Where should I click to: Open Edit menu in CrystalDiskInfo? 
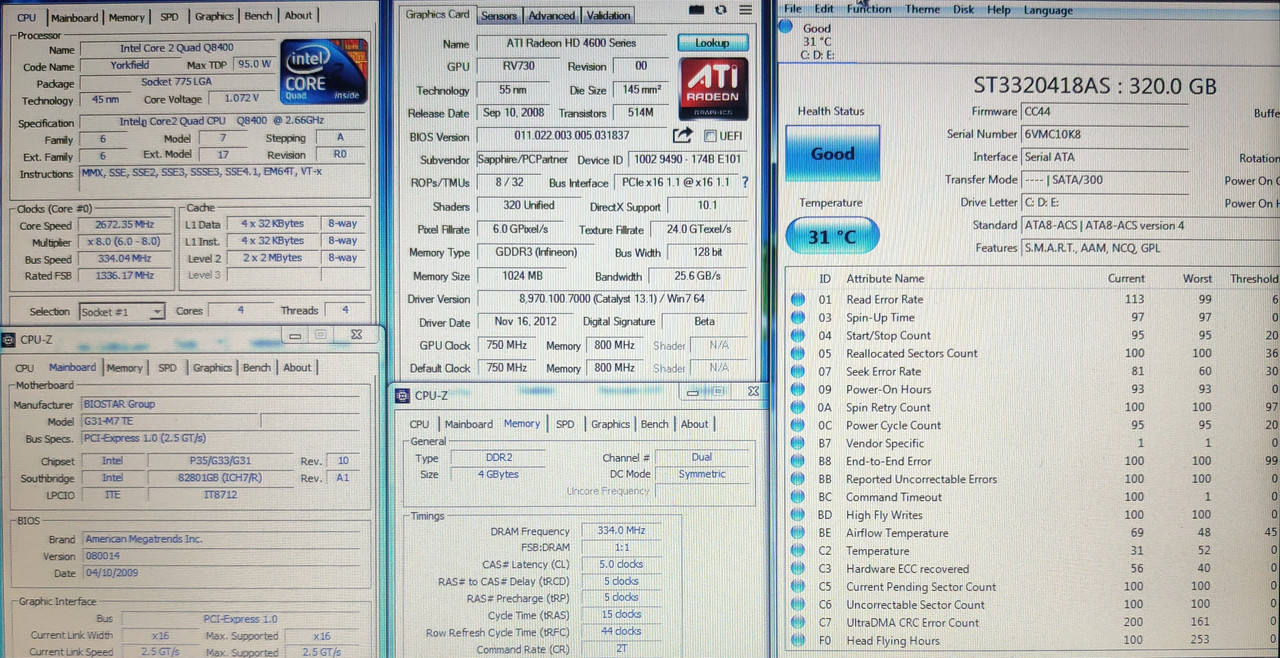pos(824,9)
